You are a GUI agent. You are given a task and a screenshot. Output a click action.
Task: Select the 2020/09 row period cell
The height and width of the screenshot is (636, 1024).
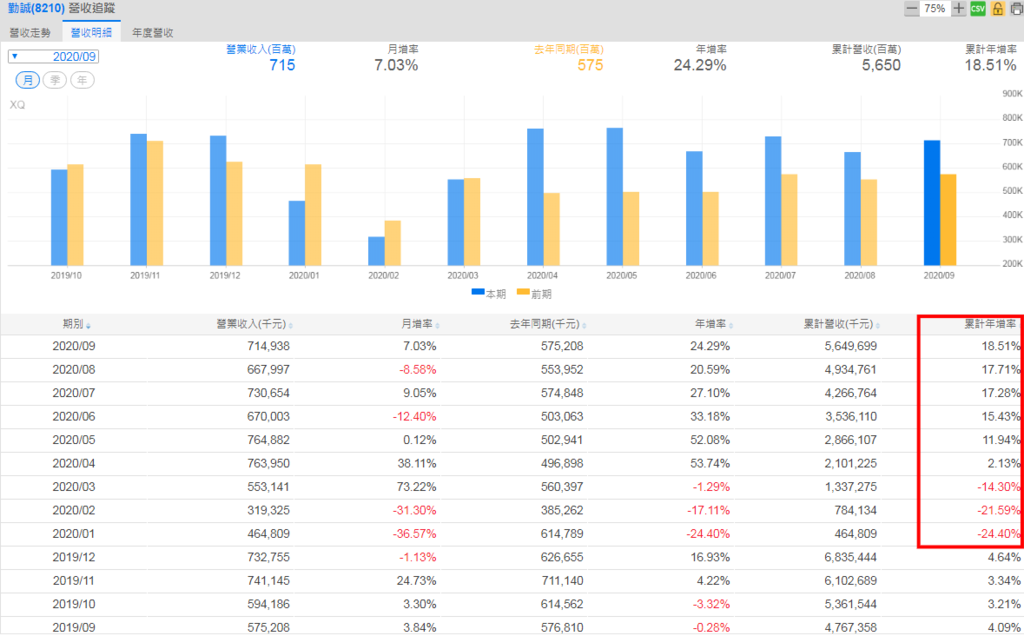74,346
